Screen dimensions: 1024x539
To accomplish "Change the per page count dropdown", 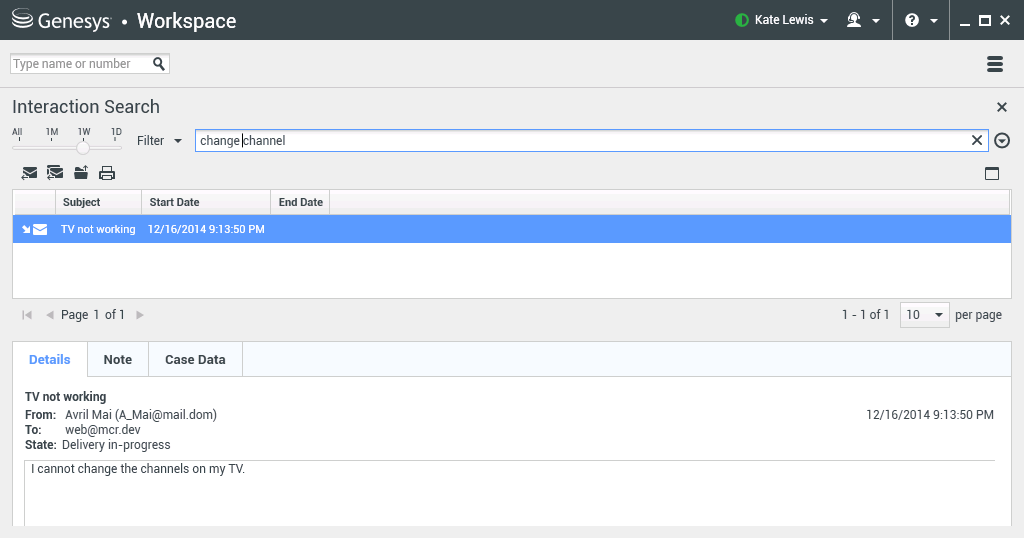I will click(x=925, y=315).
